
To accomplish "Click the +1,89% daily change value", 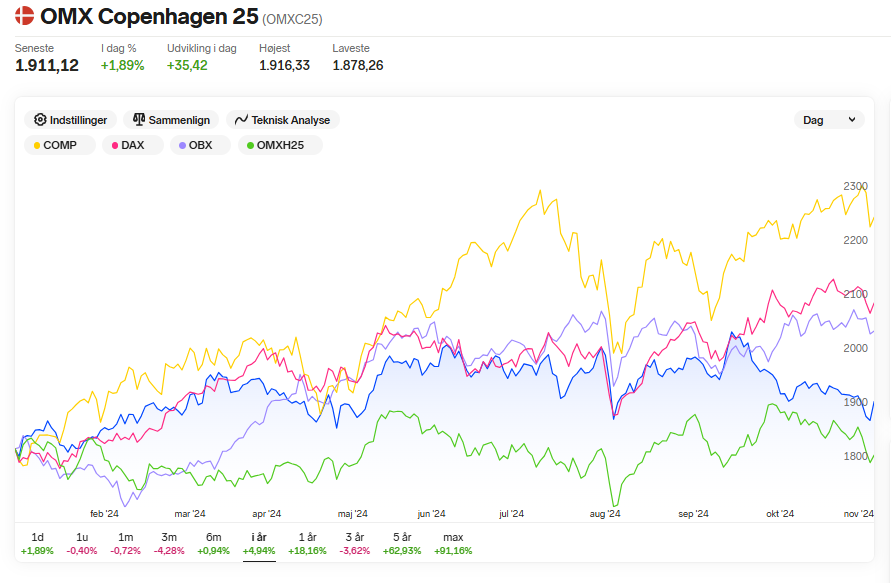I will pos(122,65).
